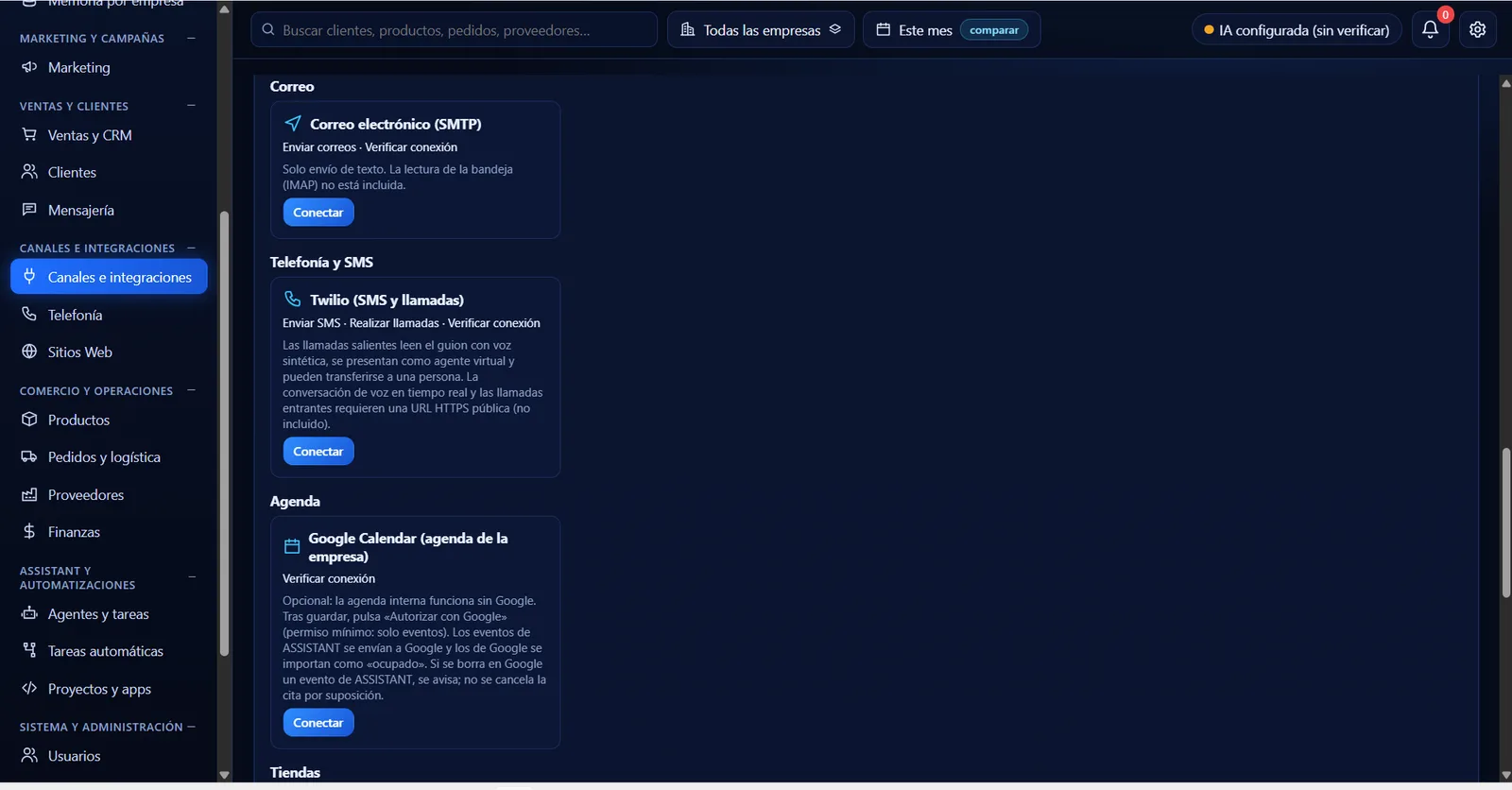Click the 'Enviar correos · Verificar conexión' text
The image size is (1512, 790).
369,147
